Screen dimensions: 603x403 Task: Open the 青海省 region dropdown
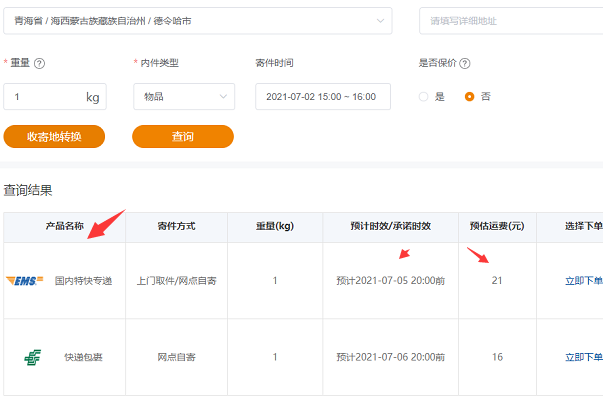click(198, 21)
